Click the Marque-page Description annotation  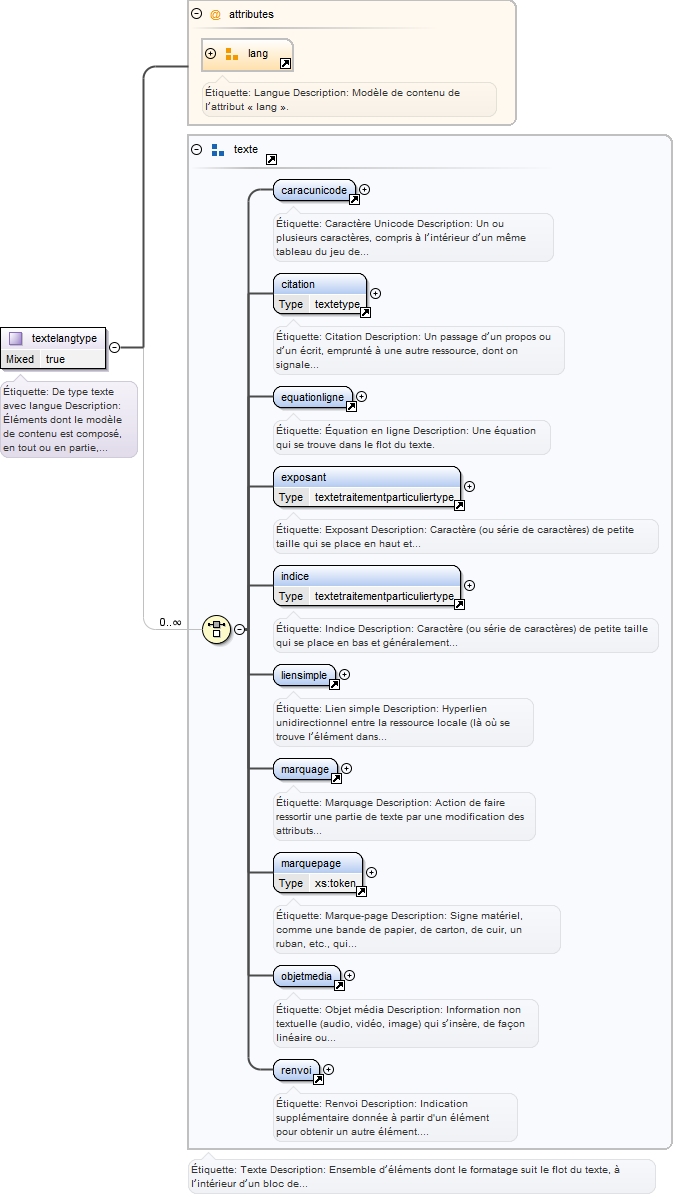[417, 929]
